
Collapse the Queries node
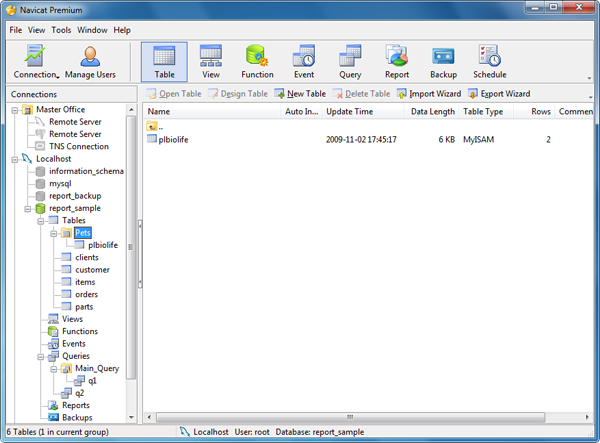point(41,357)
